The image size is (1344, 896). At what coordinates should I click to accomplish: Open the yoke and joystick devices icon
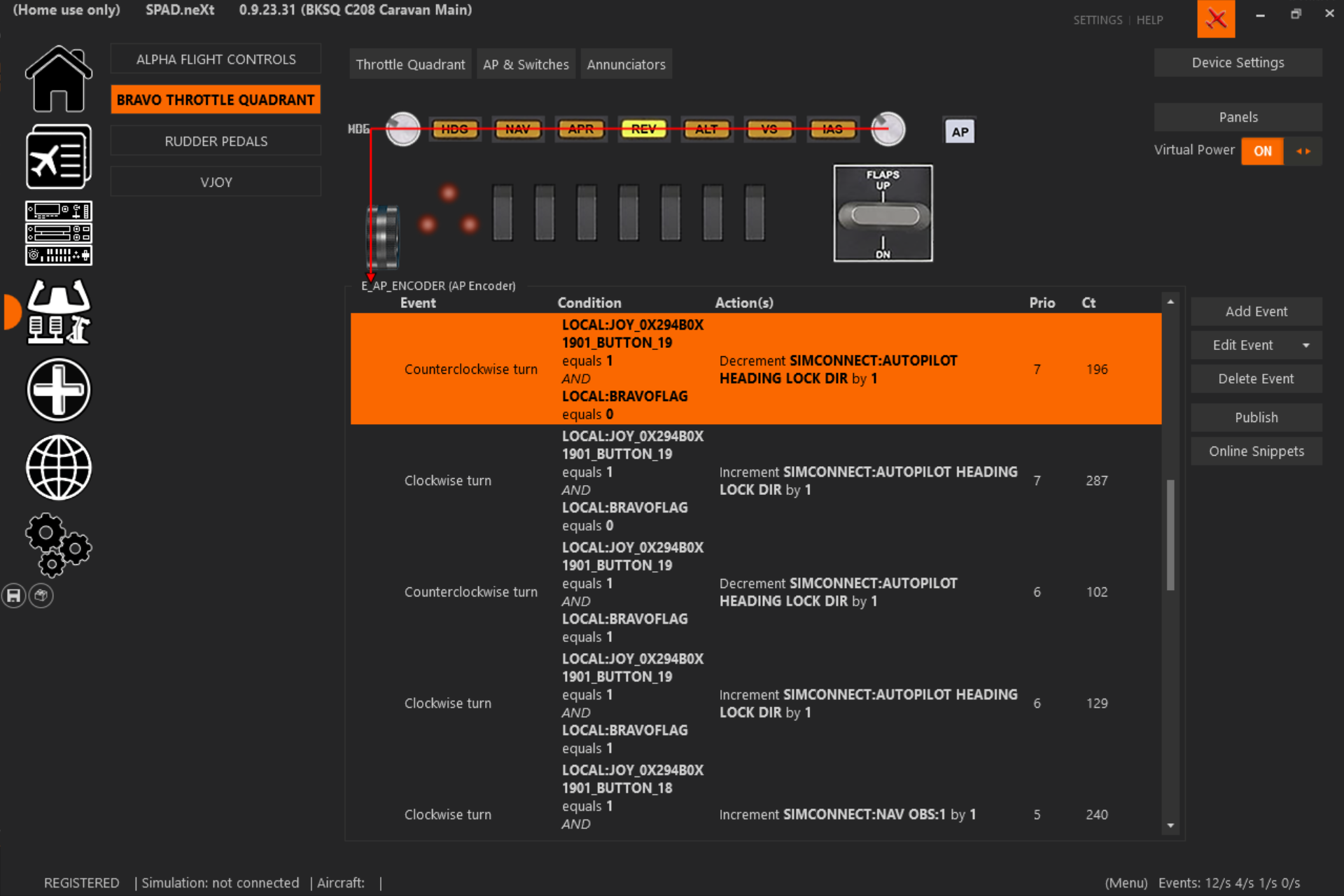tap(59, 311)
